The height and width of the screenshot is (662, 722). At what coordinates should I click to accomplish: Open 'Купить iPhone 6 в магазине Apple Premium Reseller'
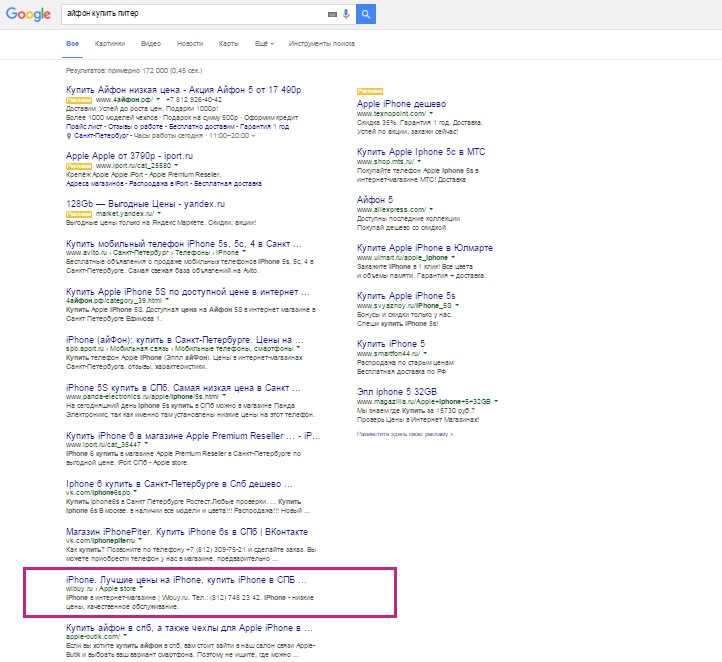coord(193,436)
